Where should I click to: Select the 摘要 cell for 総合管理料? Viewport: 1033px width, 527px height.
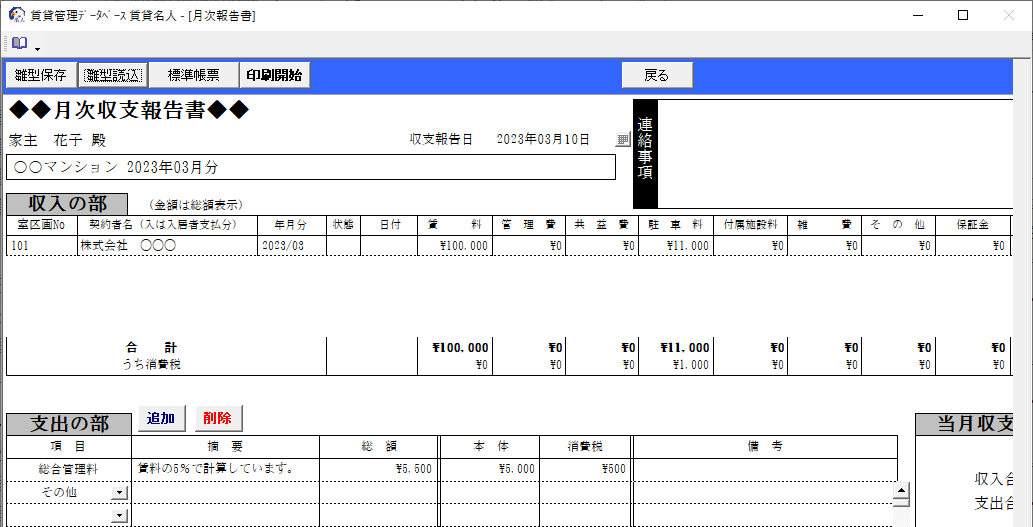(x=225, y=468)
